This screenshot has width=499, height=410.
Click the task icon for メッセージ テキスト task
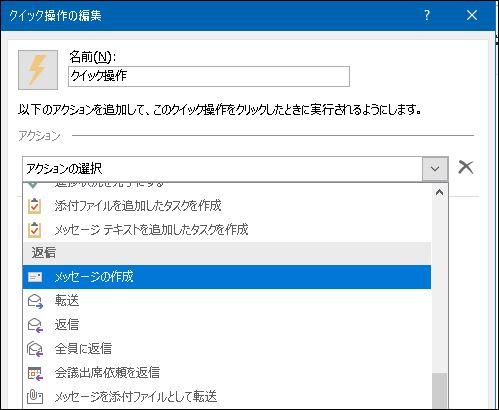coord(35,230)
